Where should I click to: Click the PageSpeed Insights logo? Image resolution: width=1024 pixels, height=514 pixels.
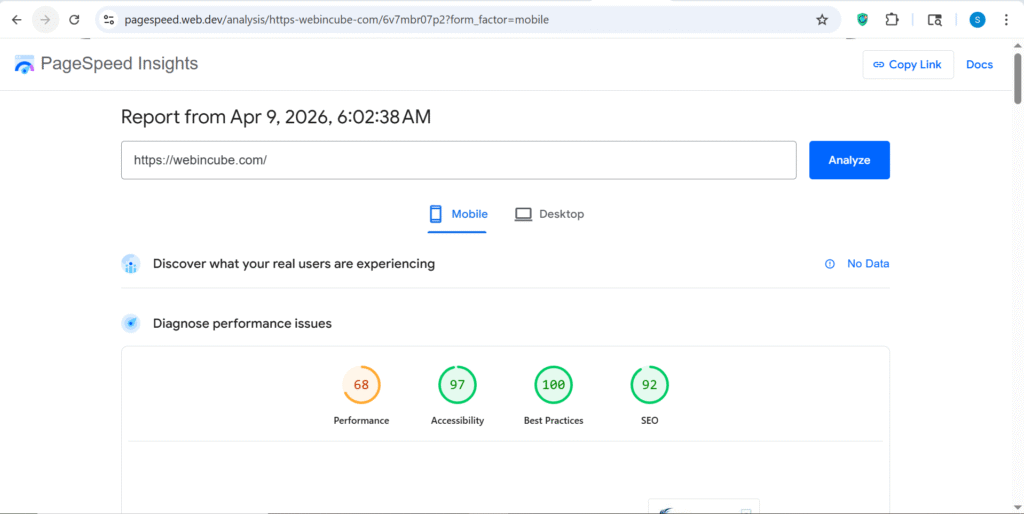point(24,64)
